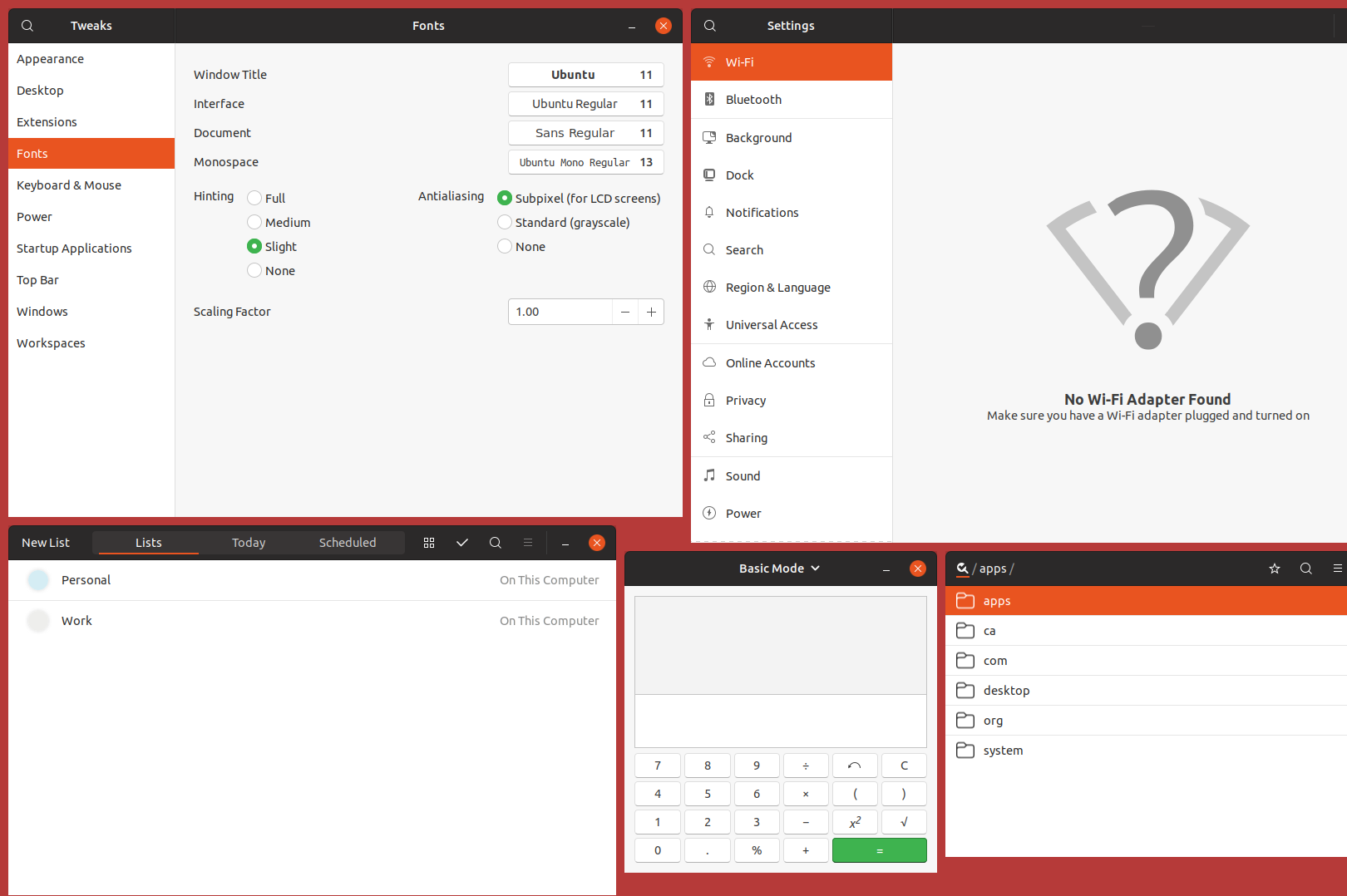Viewport: 1347px width, 896px height.
Task: Switch to the Scheduled tab in To Do
Action: [348, 543]
